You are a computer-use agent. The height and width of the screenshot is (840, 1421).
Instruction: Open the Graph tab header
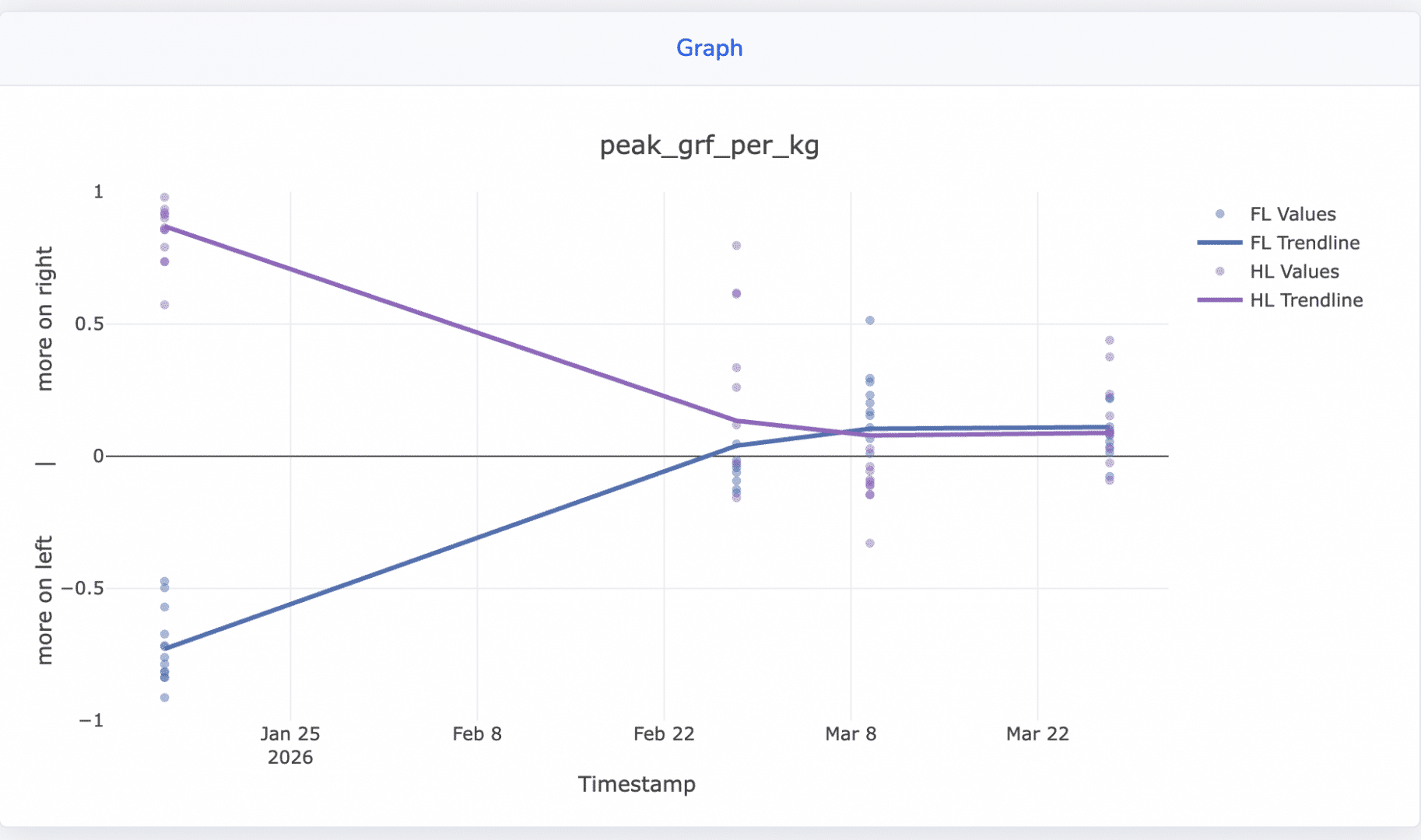tap(709, 48)
